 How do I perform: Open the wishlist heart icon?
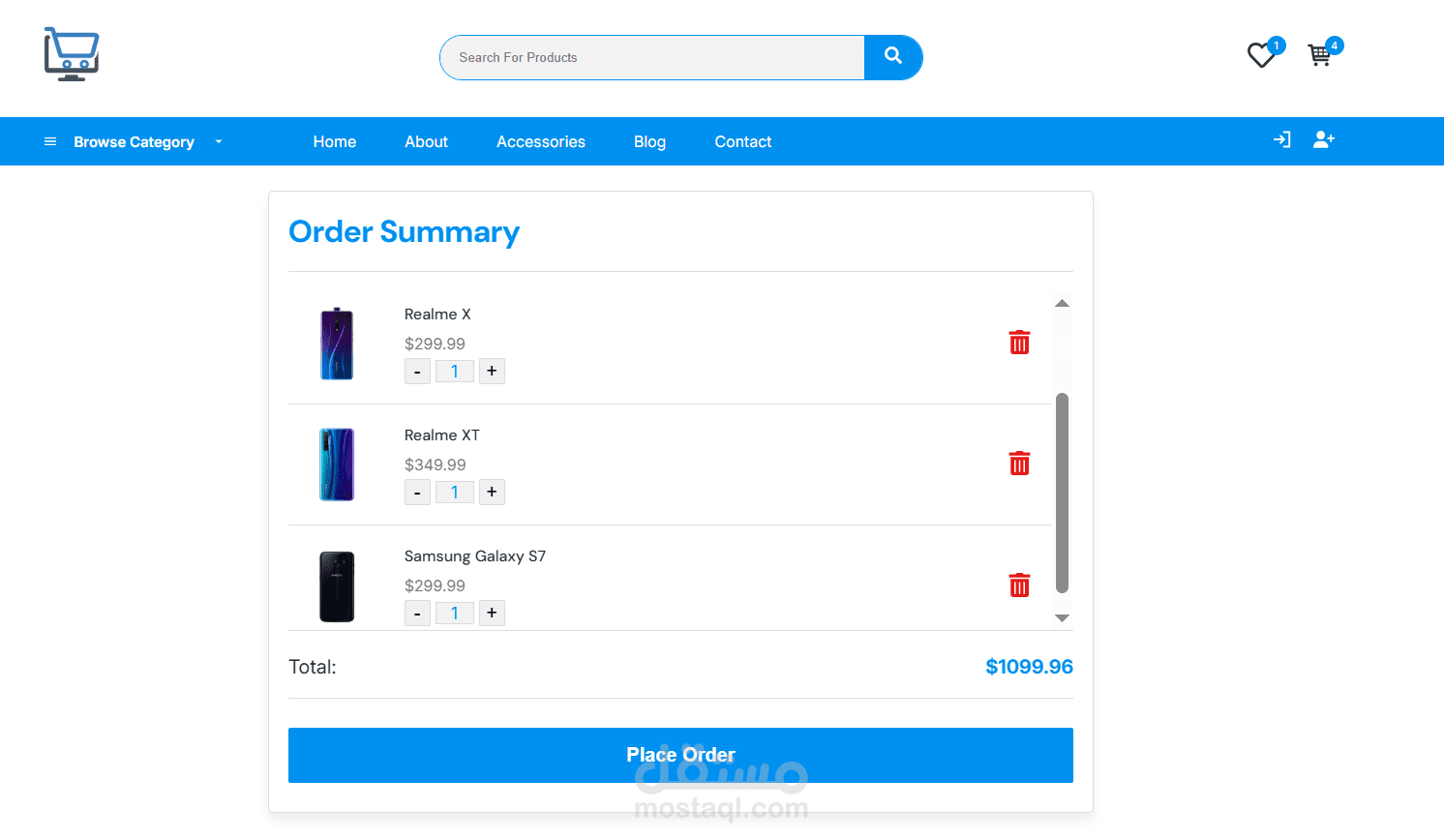point(1261,55)
